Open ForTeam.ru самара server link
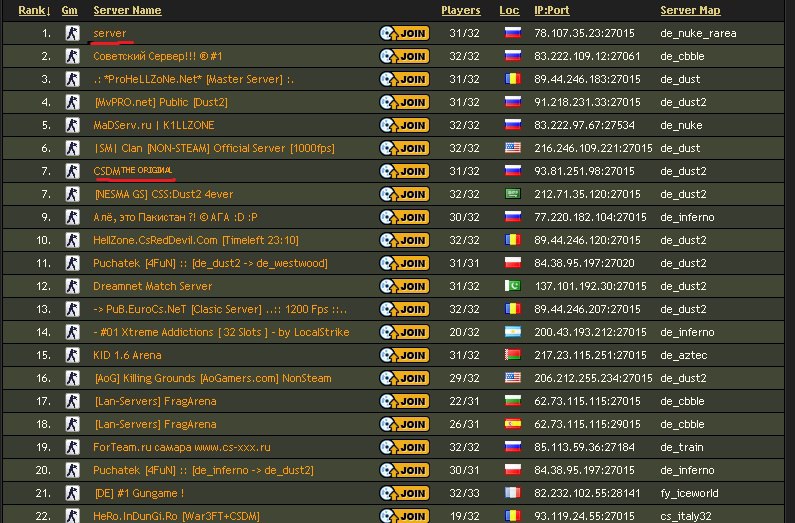The width and height of the screenshot is (795, 523). point(182,447)
